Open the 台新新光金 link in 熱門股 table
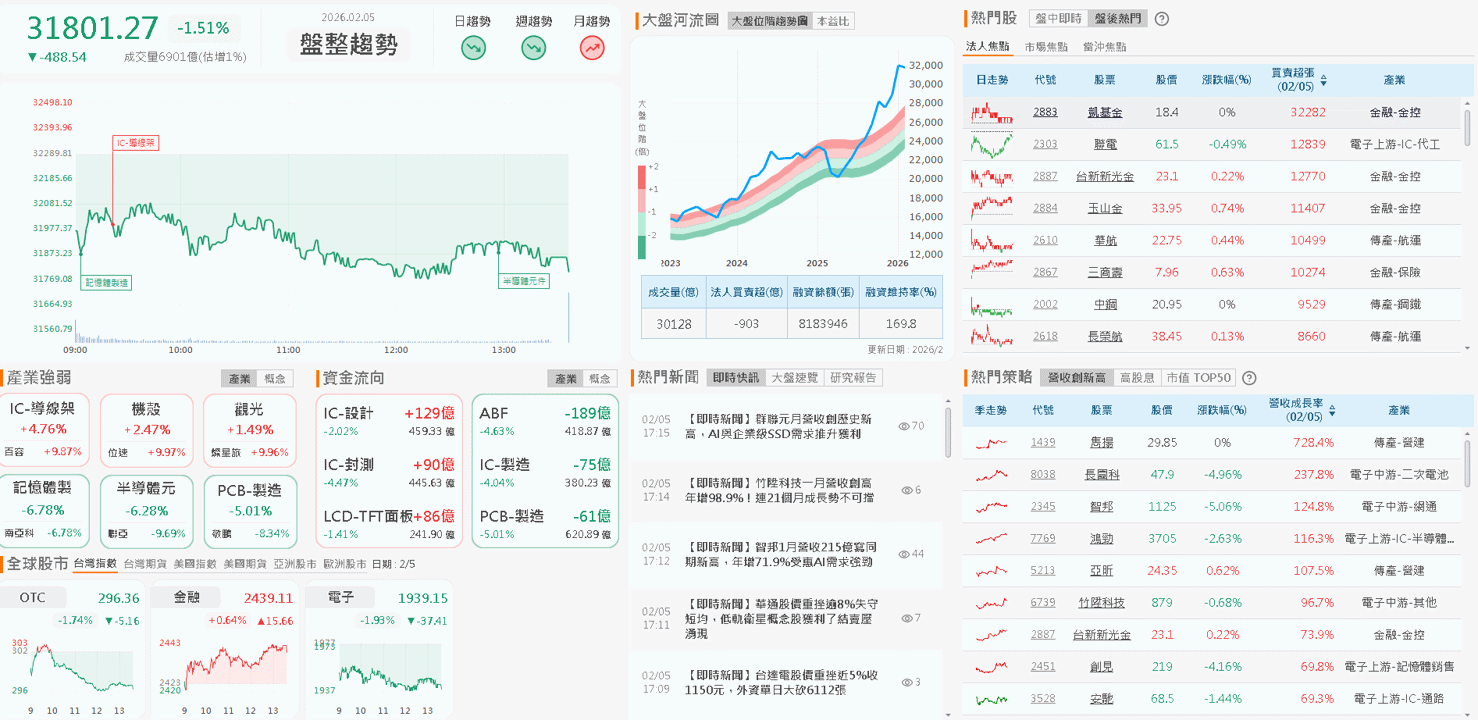Image resolution: width=1478 pixels, height=720 pixels. pos(1105,177)
